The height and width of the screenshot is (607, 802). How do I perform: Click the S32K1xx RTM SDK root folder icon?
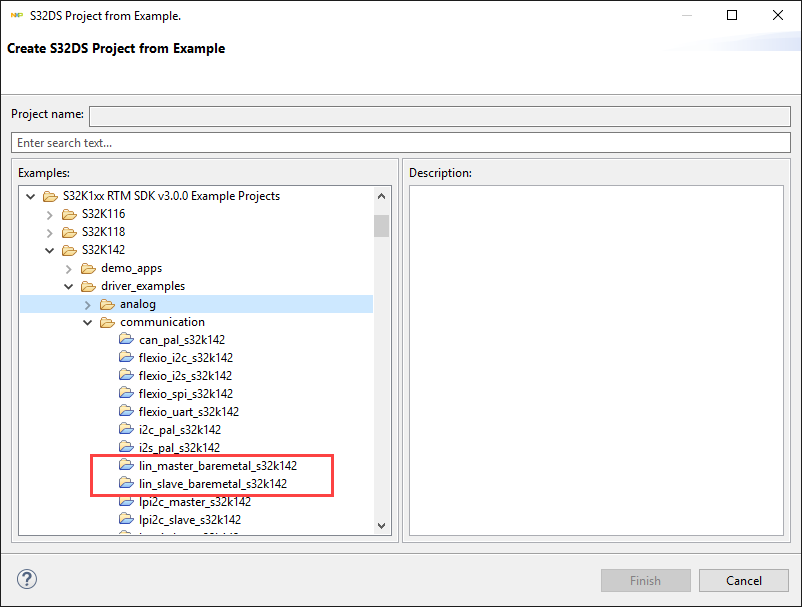pos(50,196)
